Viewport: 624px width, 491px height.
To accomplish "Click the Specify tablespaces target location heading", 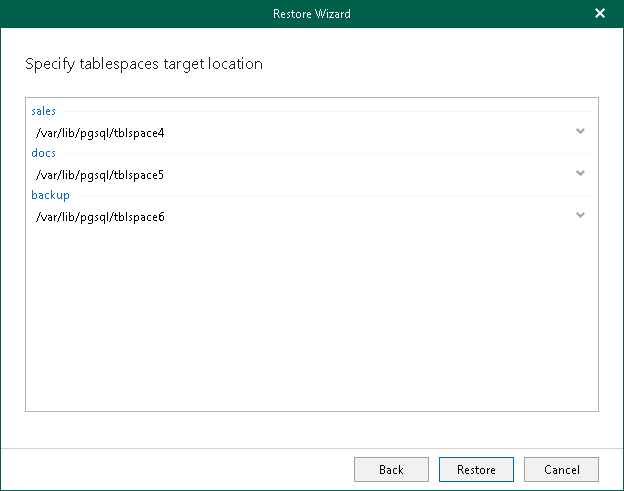I will [x=143, y=64].
